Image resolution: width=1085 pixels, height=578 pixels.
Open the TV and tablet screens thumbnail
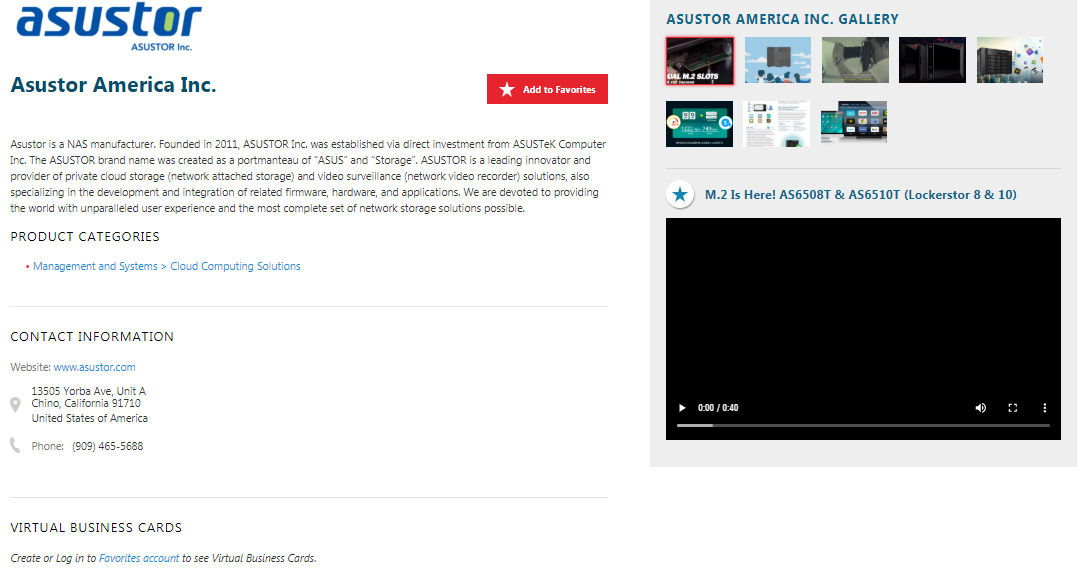(854, 123)
